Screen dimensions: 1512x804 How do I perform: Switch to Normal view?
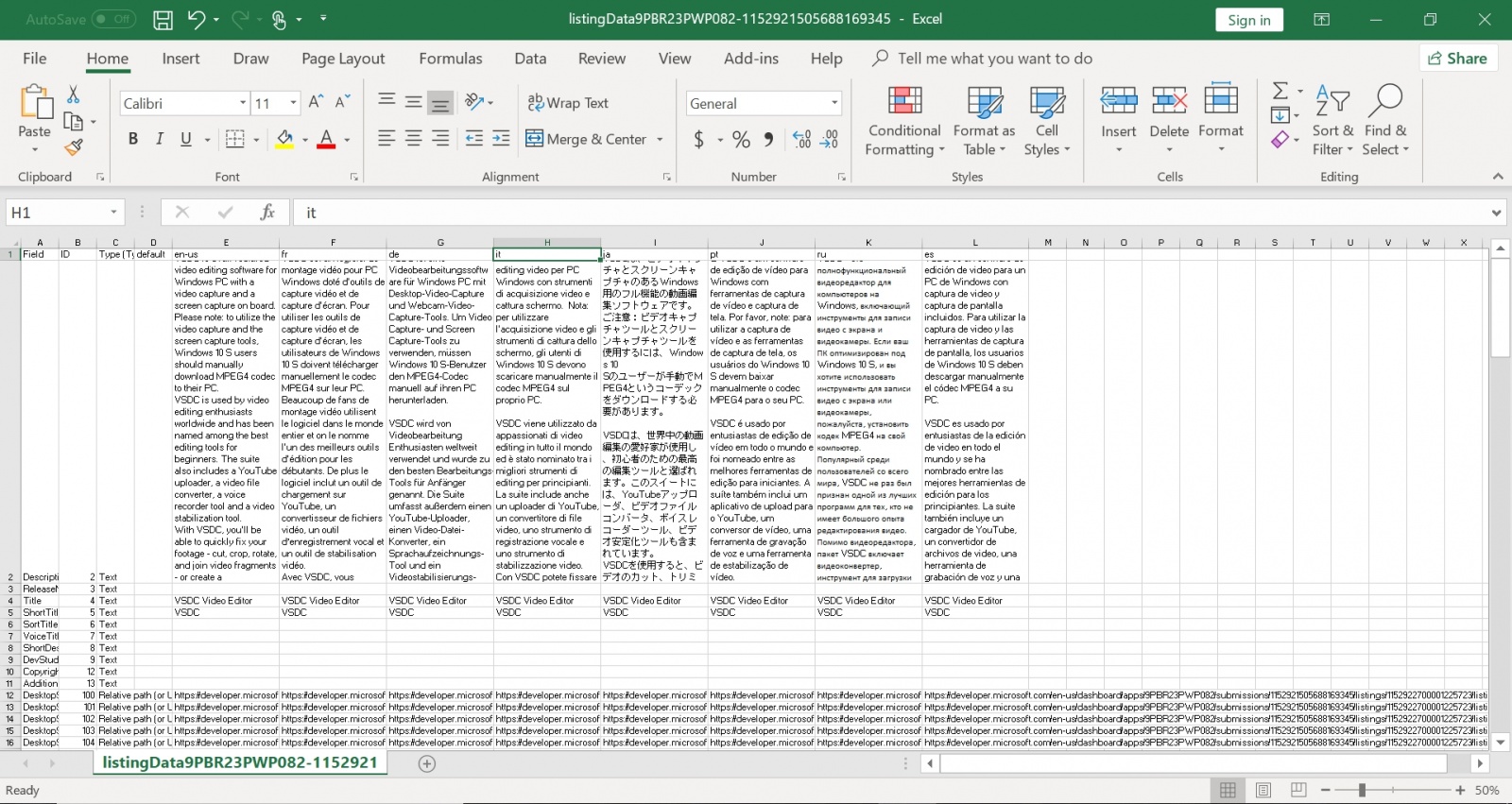[1228, 790]
